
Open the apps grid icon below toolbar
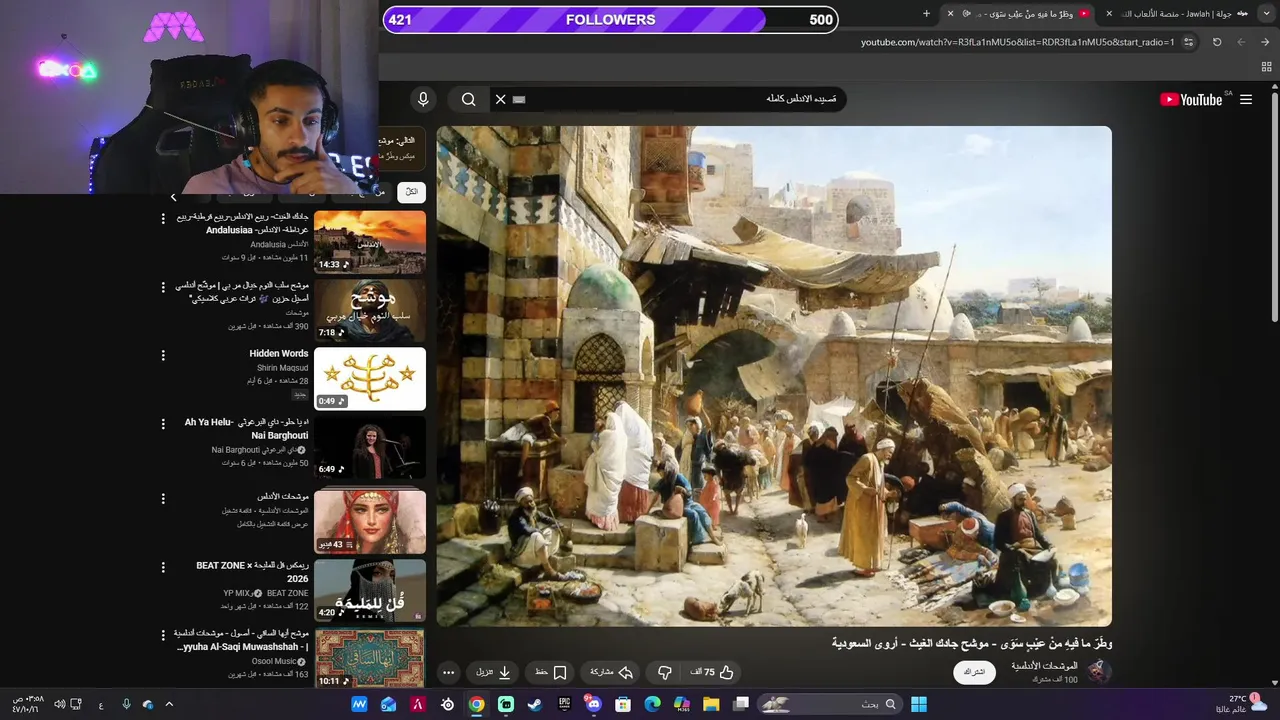pos(1266,67)
